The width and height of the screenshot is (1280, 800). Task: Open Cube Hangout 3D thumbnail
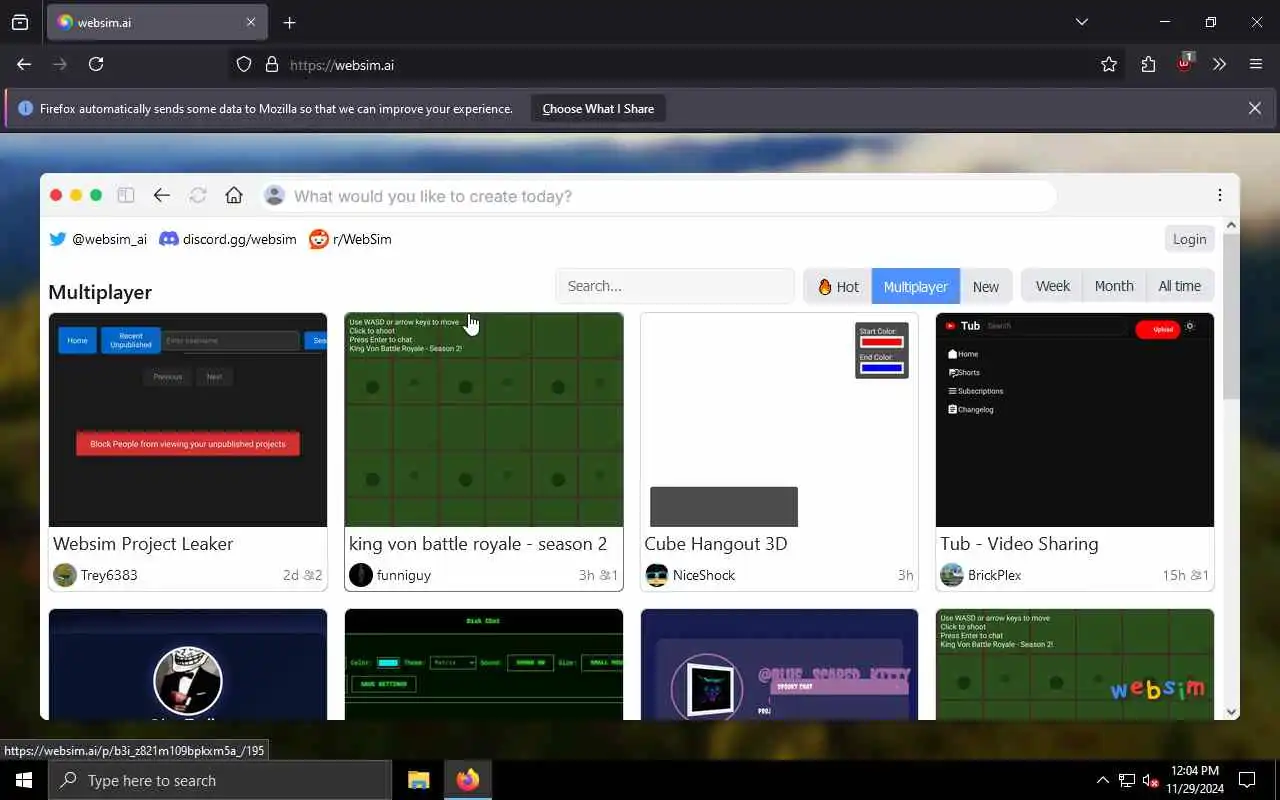[779, 420]
